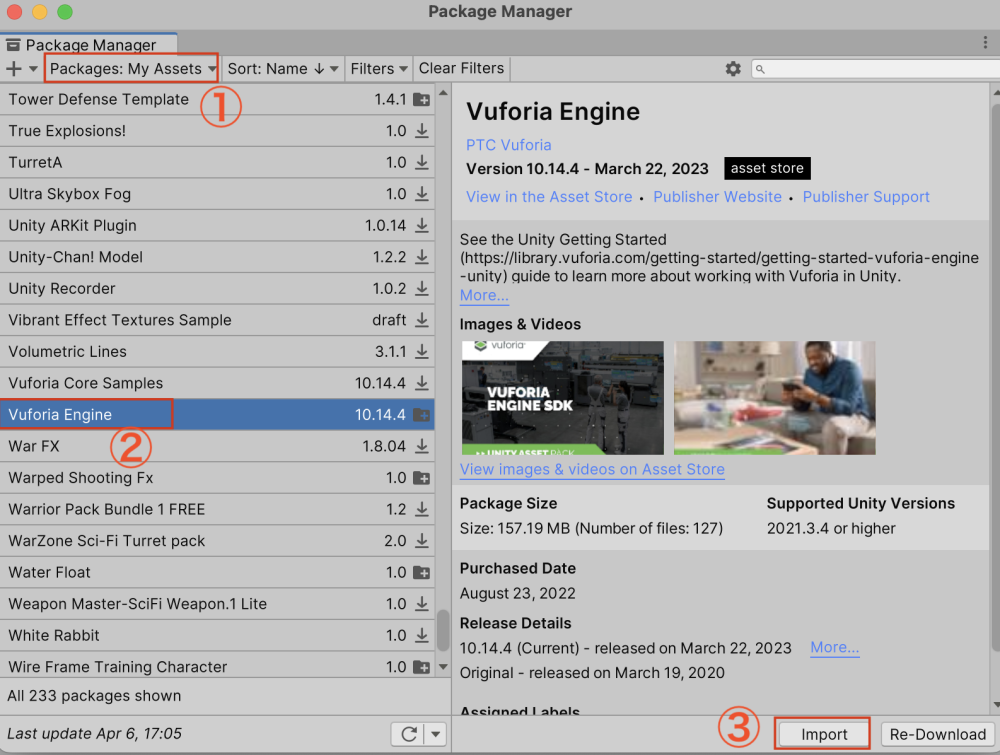Click the three-dot window options icon
Image resolution: width=1000 pixels, height=755 pixels.
point(985,43)
